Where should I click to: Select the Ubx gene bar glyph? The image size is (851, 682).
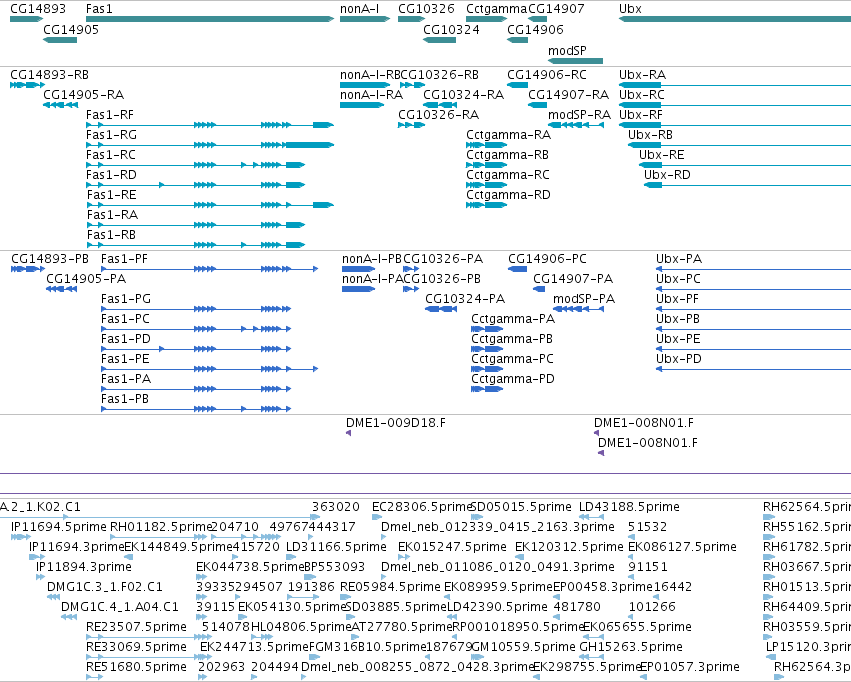coord(735,19)
